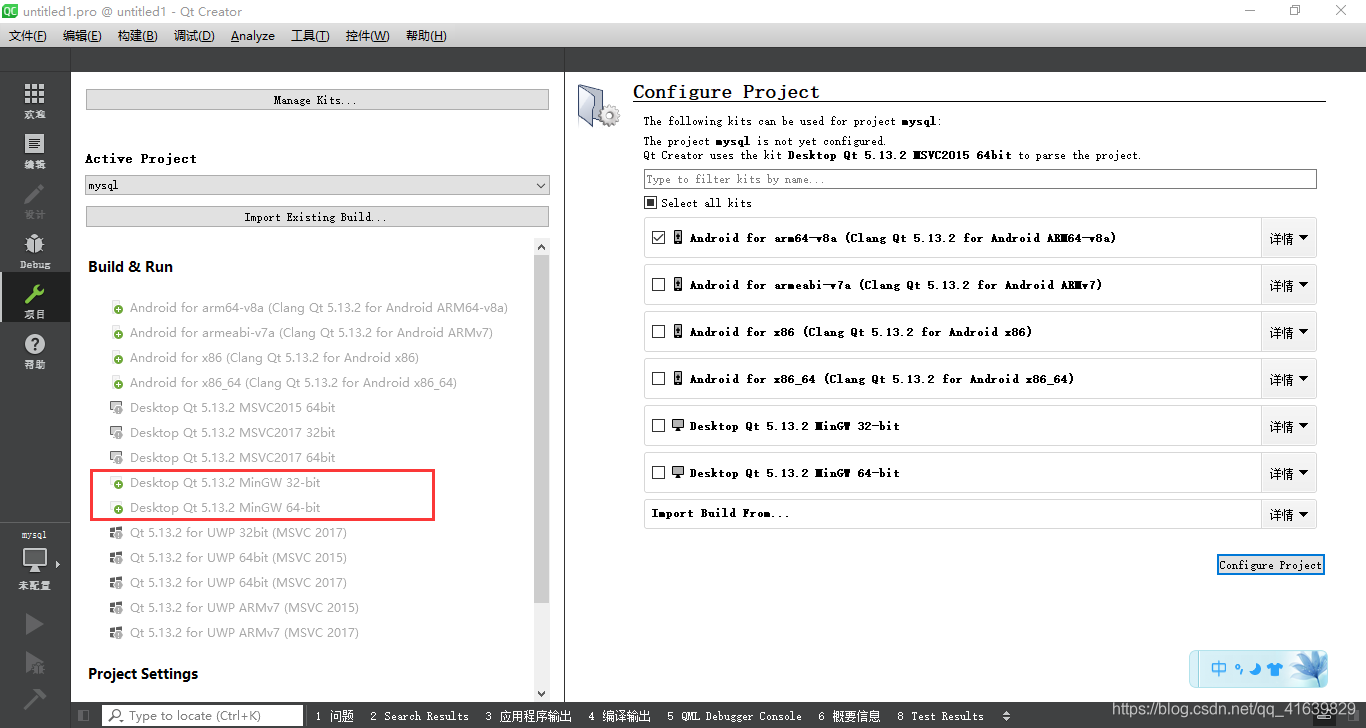Check Desktop Qt 5.13.2 MinGW 32-bit checkbox
This screenshot has height=728, width=1366.
[x=658, y=426]
